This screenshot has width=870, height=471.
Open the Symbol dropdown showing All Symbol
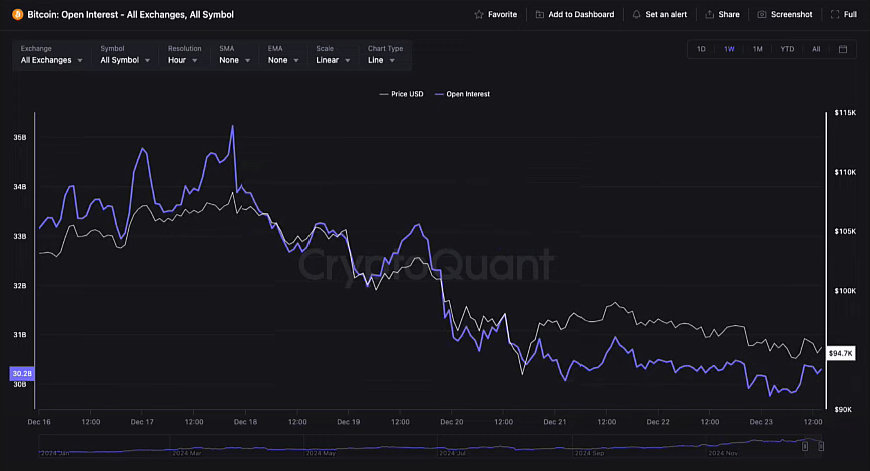point(125,60)
